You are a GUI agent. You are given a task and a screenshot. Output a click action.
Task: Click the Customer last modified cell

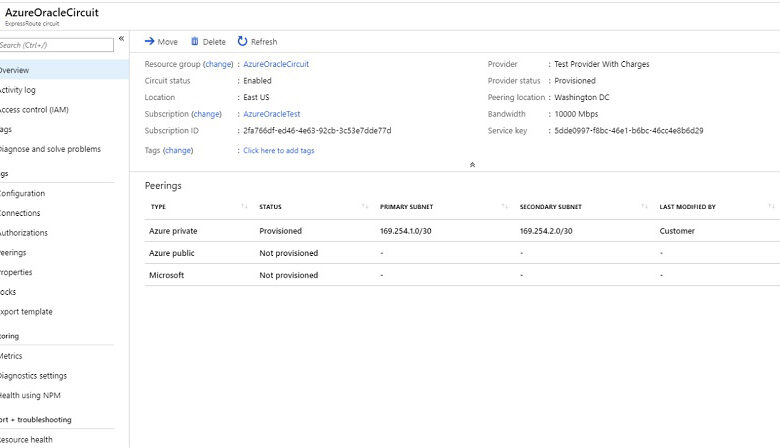click(x=677, y=231)
